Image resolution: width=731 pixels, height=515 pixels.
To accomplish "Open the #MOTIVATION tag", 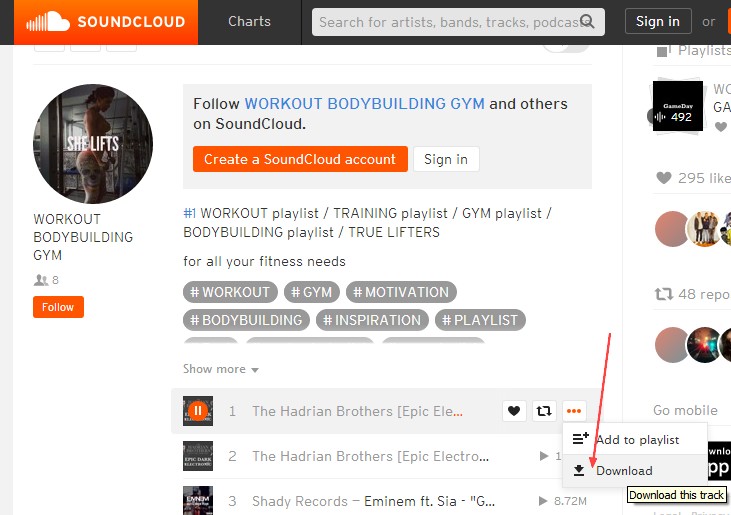I will pos(401,292).
